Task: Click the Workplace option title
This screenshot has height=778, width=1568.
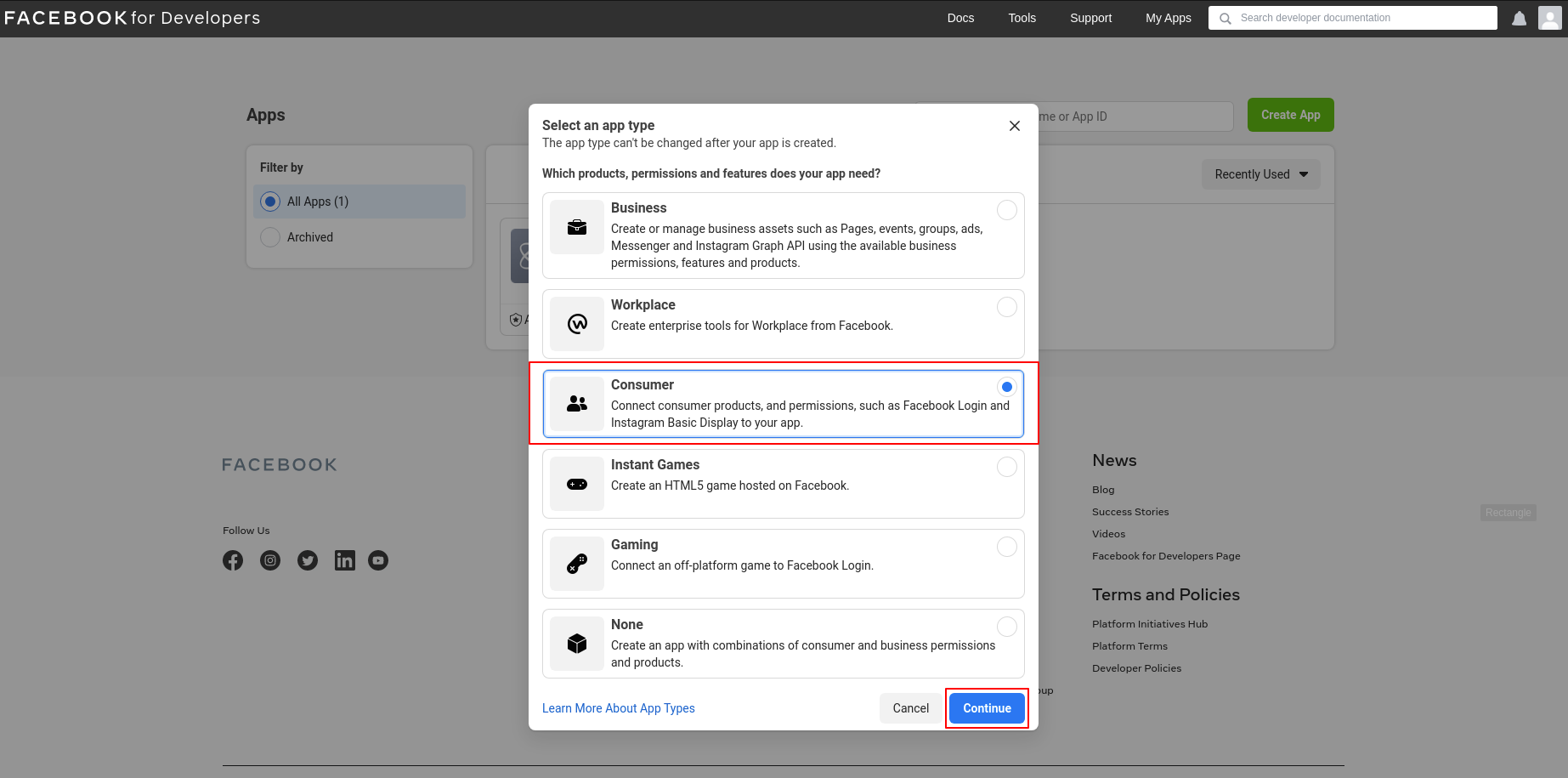Action: pyautogui.click(x=642, y=304)
